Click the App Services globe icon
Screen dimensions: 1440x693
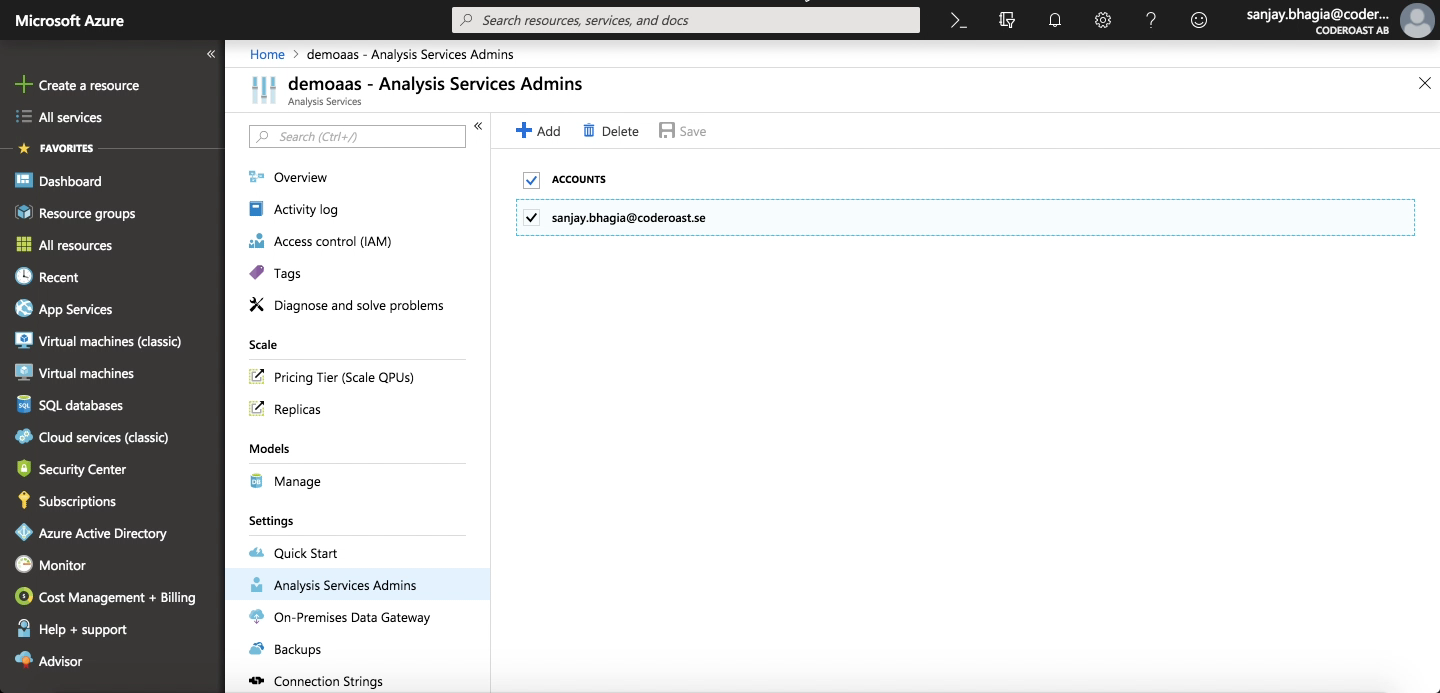tap(24, 309)
